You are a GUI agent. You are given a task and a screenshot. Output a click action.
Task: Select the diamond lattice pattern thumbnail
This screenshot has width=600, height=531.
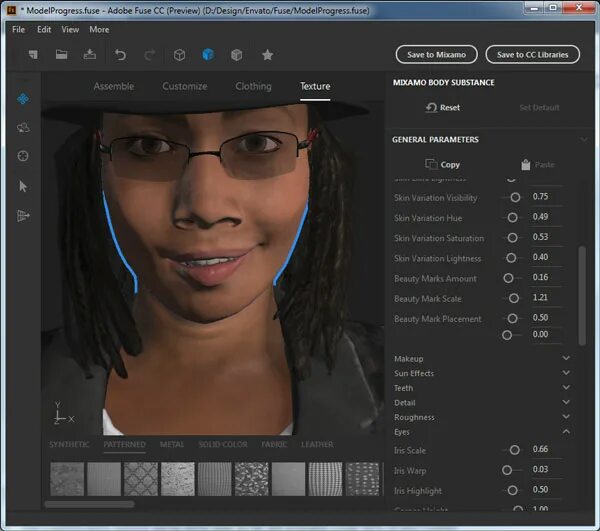click(141, 479)
